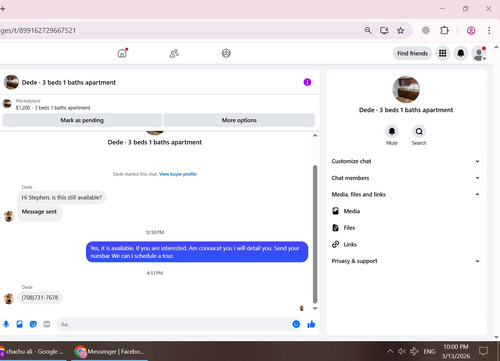Click the chat scrollbar down arrow
This screenshot has width=500, height=361.
[315, 308]
